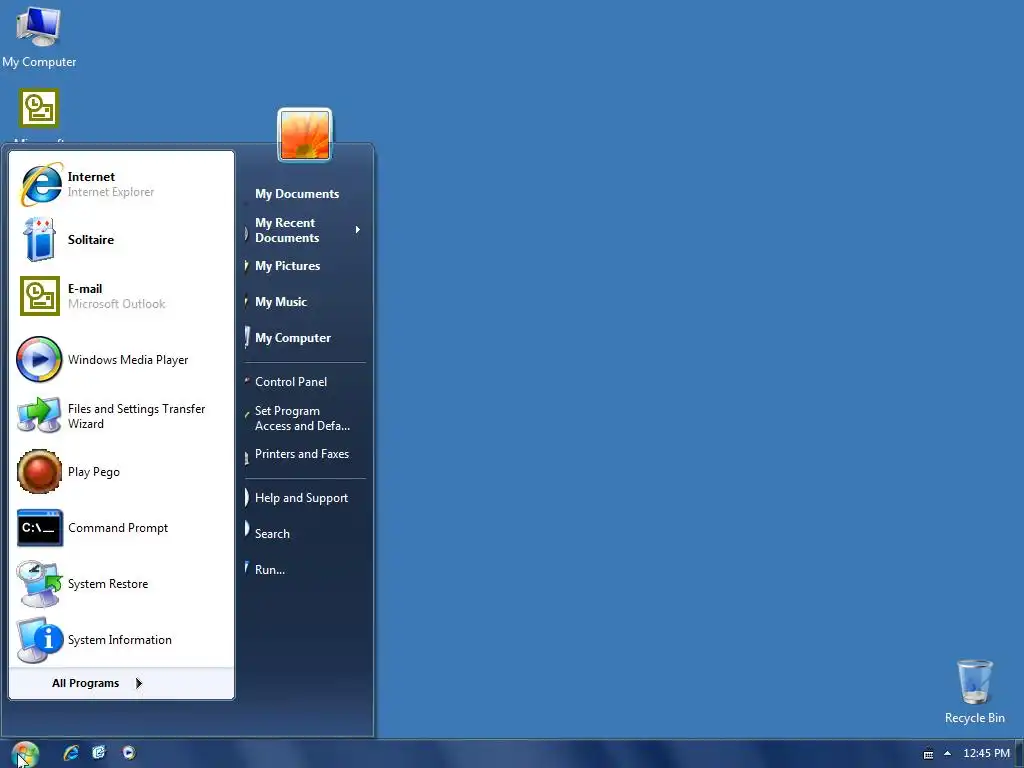Click the Start orb button

click(25, 754)
